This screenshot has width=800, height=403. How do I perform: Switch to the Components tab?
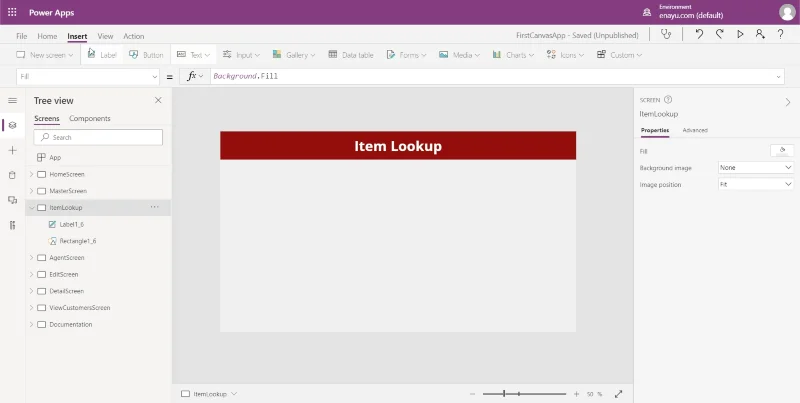[90, 118]
